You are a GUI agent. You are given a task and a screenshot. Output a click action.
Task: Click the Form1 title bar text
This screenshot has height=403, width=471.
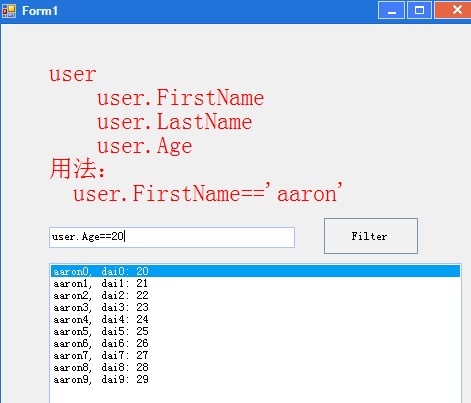click(x=40, y=11)
